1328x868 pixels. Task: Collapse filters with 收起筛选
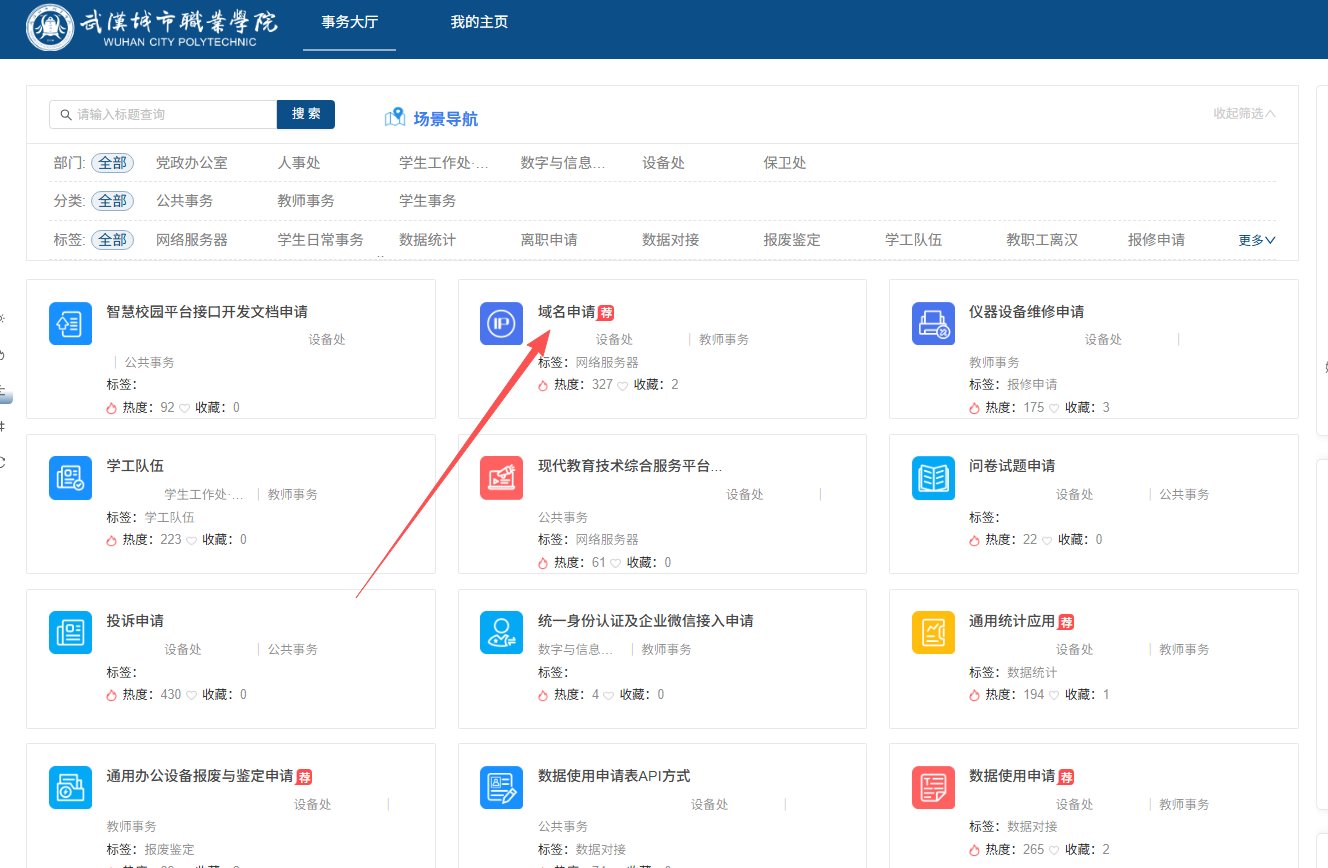click(x=1244, y=114)
